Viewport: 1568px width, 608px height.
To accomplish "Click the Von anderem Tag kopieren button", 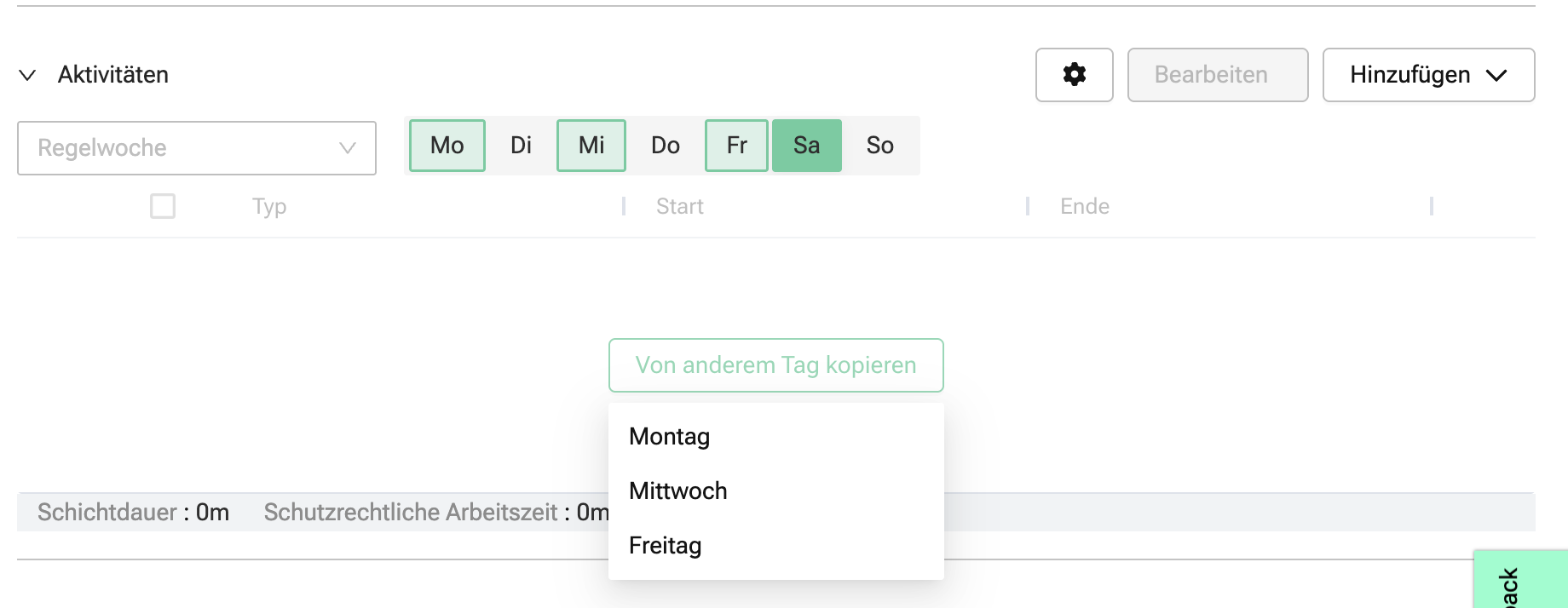I will [x=775, y=365].
